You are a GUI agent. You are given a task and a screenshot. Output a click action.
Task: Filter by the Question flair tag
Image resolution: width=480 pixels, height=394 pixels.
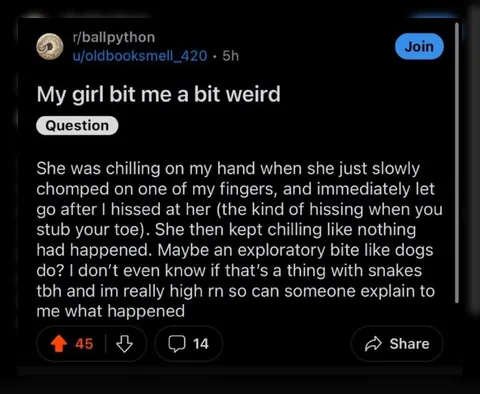[77, 126]
